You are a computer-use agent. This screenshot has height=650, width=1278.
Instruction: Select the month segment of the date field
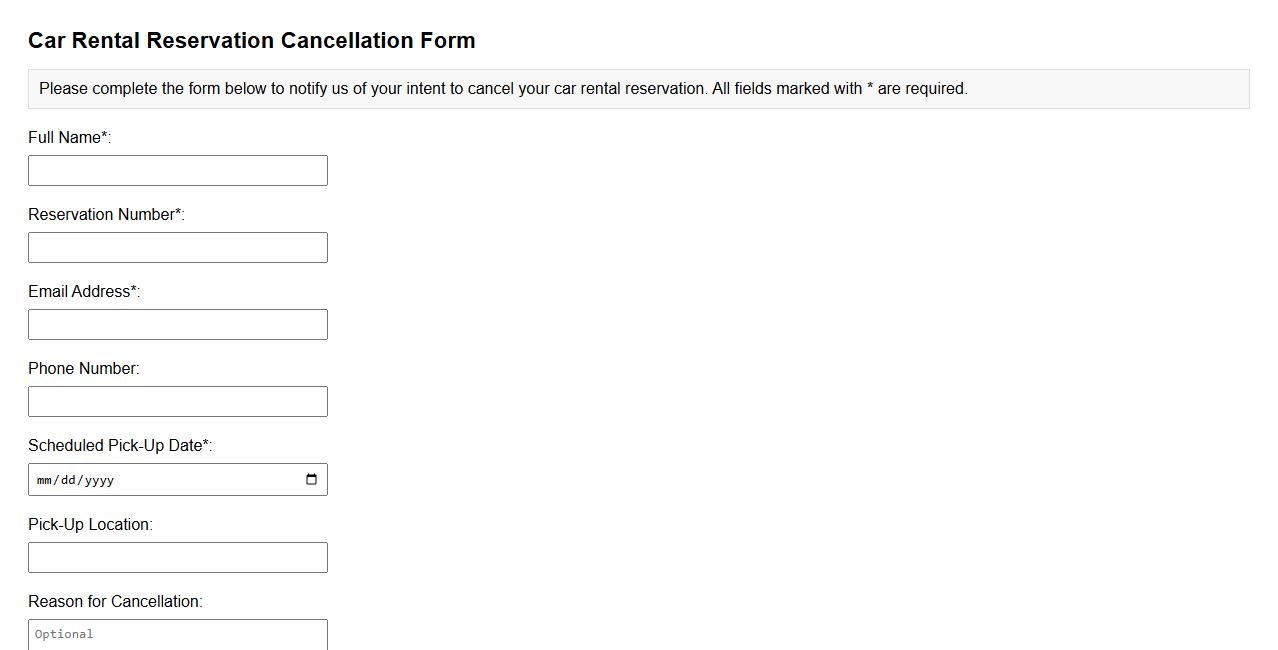point(44,479)
